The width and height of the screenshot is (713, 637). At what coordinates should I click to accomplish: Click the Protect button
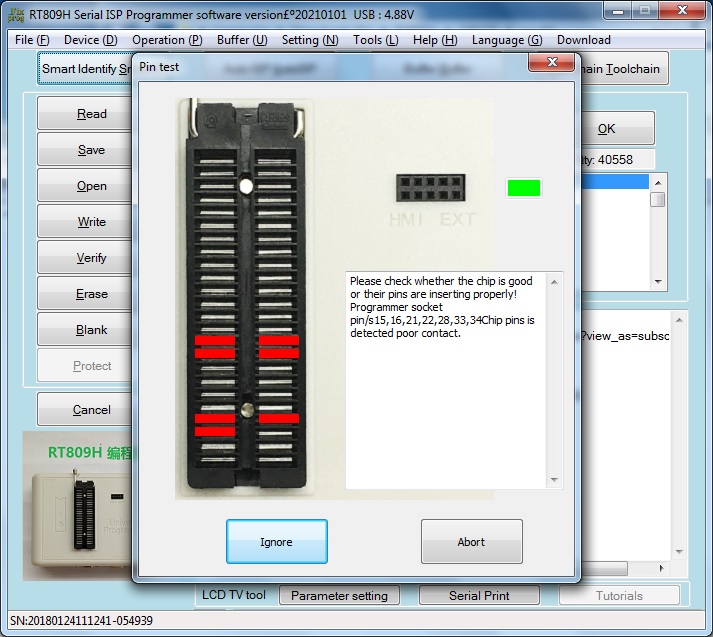click(85, 366)
